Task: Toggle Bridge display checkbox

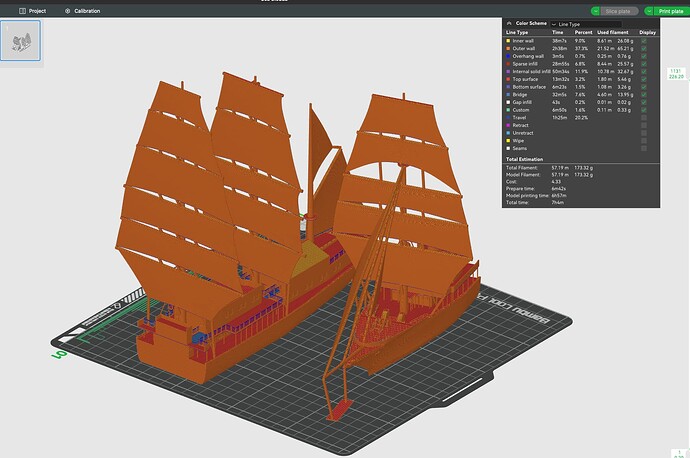Action: 644,95
